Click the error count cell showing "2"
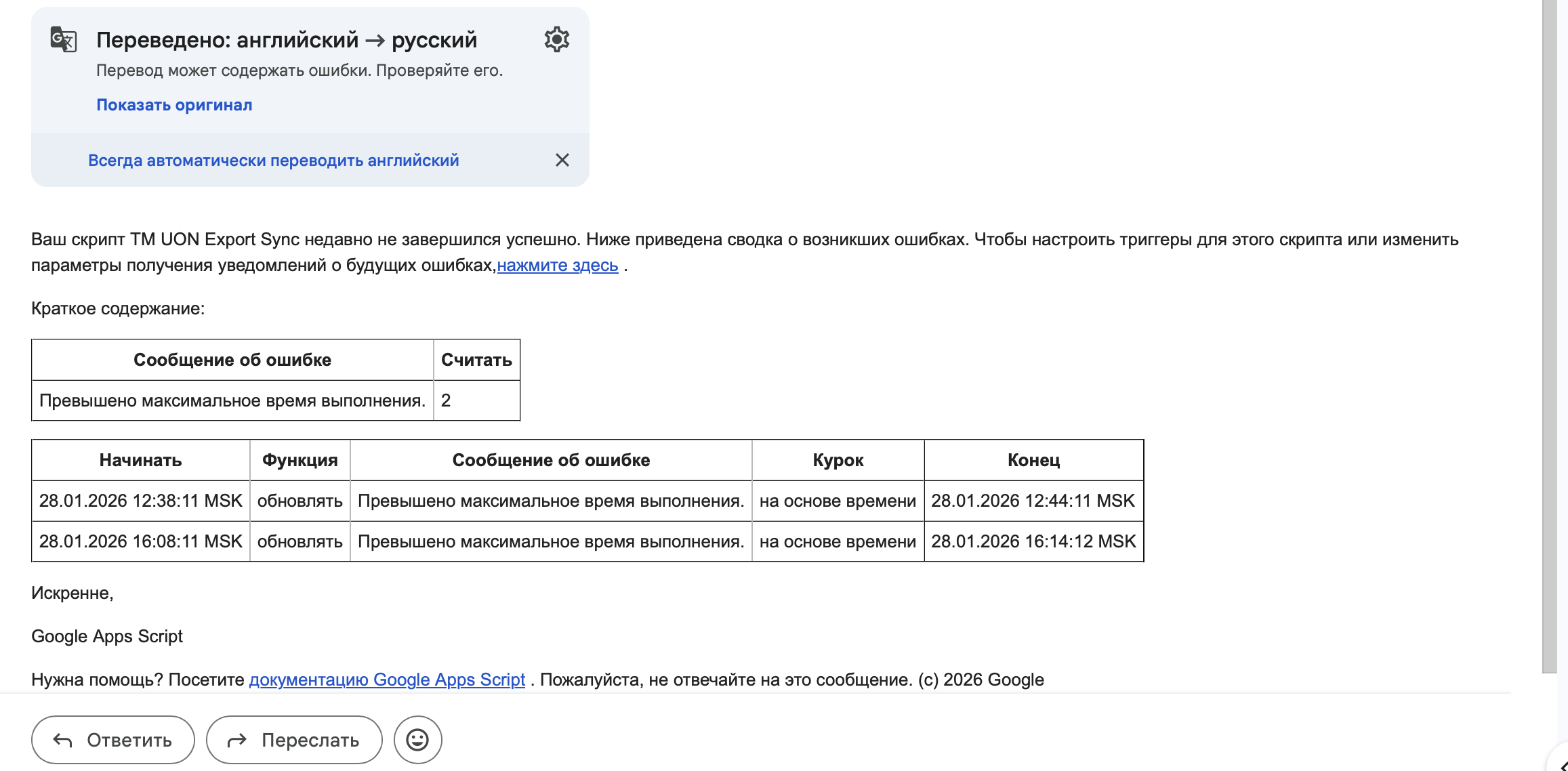Image resolution: width=1568 pixels, height=771 pixels. [446, 400]
